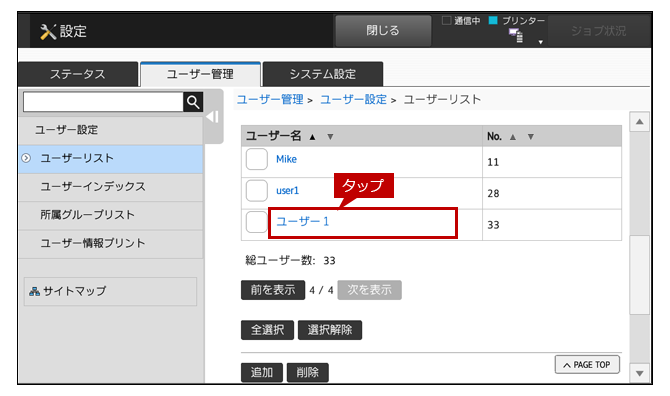The width and height of the screenshot is (670, 396).
Task: Click 次を表示 button
Action: point(370,290)
